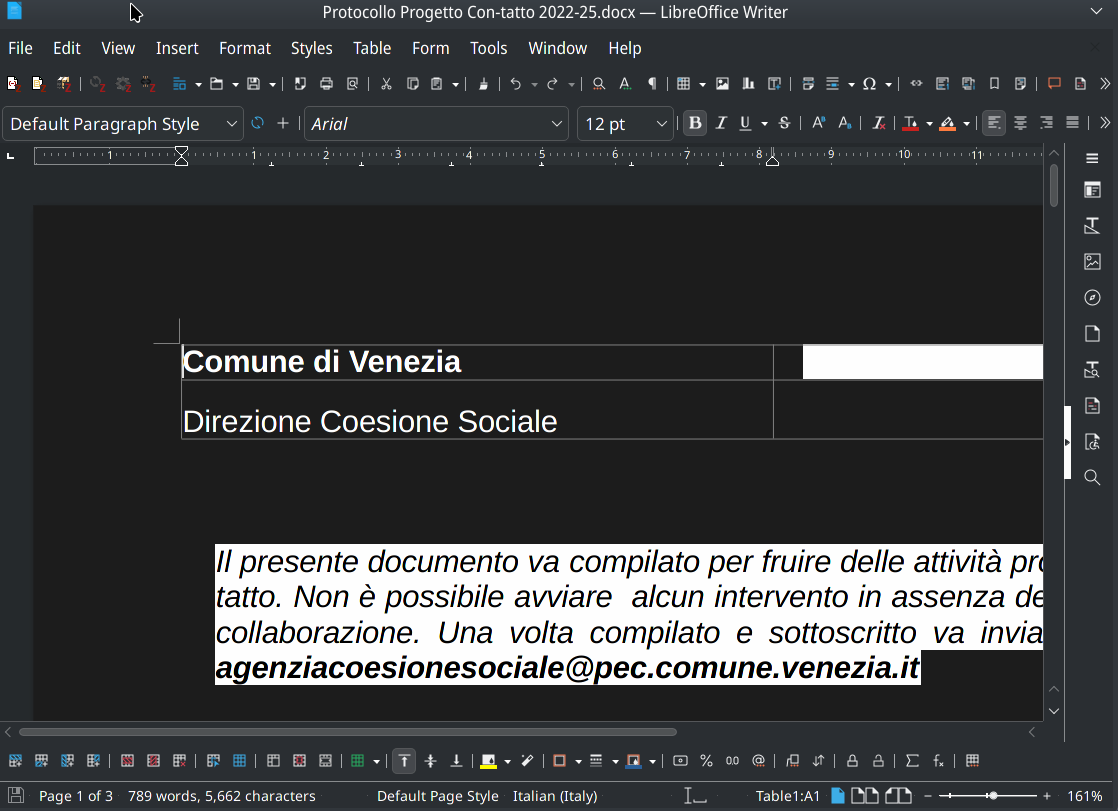Toggle Print Preview icon
The height and width of the screenshot is (811, 1118).
pos(352,84)
